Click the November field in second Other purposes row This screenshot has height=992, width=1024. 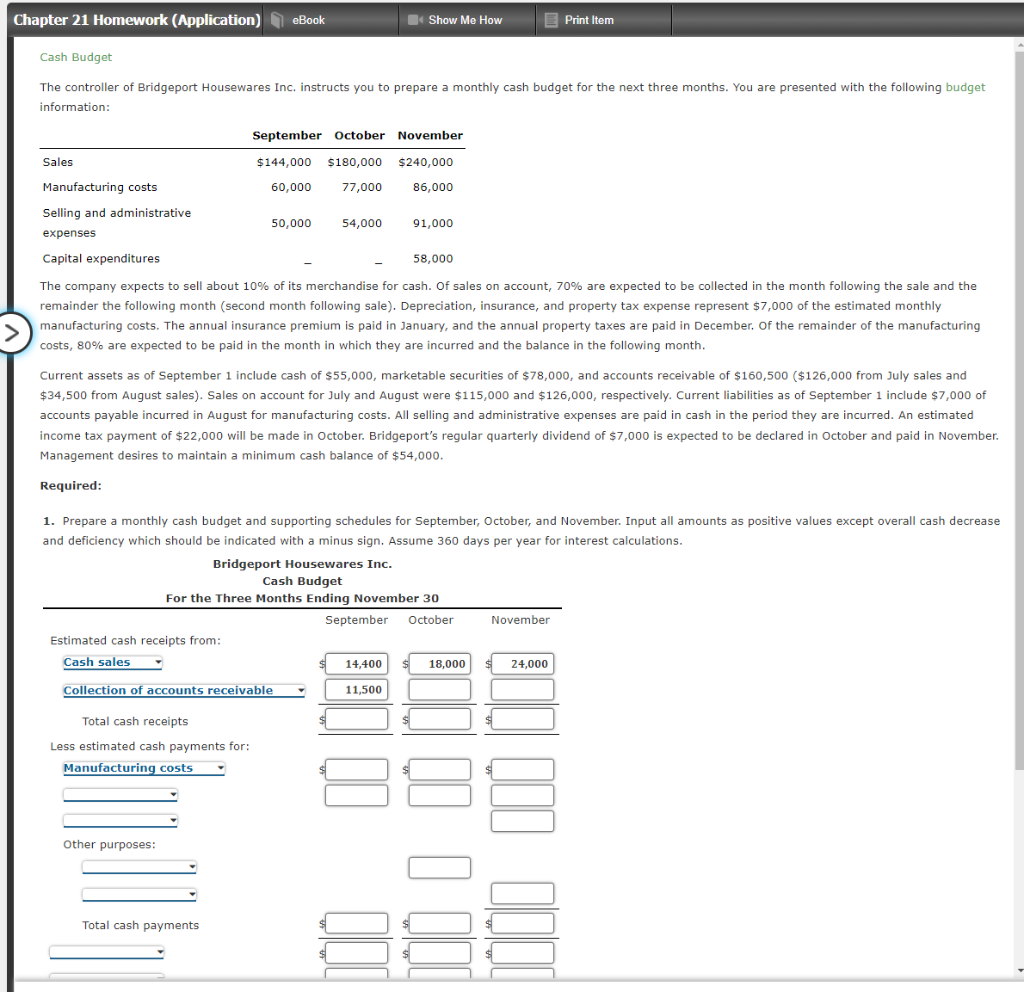pos(522,893)
